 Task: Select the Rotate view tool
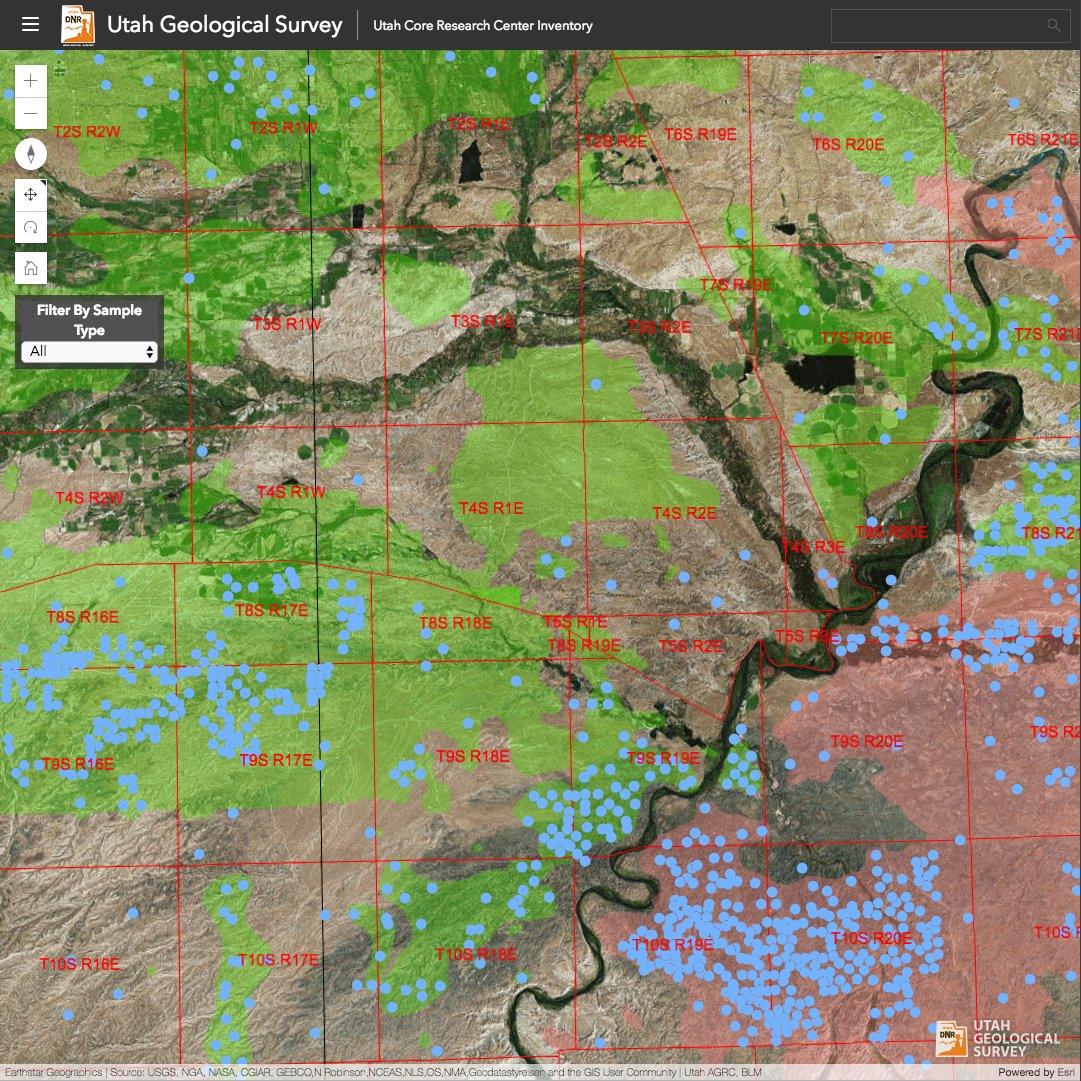pos(30,227)
